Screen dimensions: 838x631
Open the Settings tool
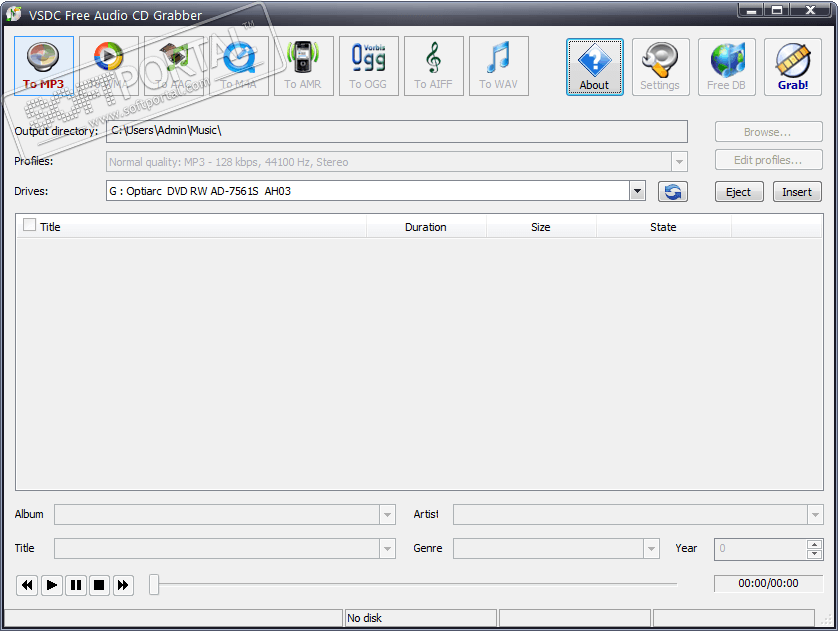(661, 67)
